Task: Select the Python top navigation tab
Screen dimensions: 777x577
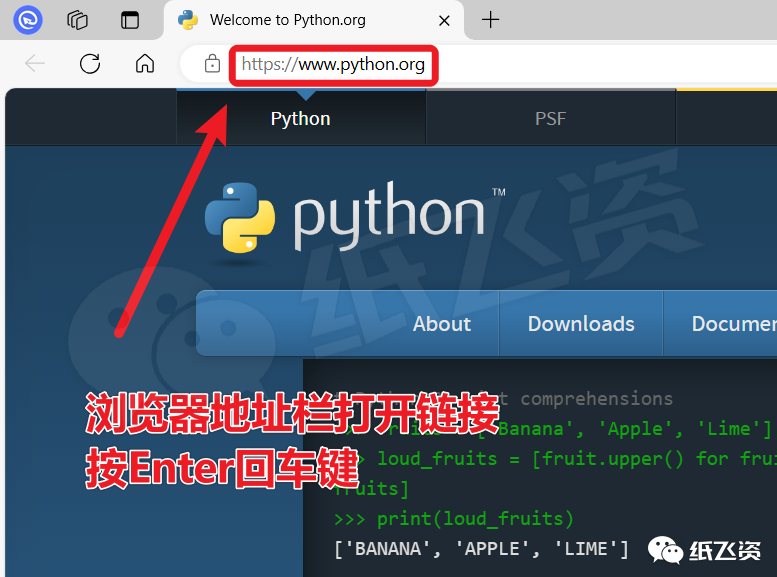Action: (x=301, y=118)
